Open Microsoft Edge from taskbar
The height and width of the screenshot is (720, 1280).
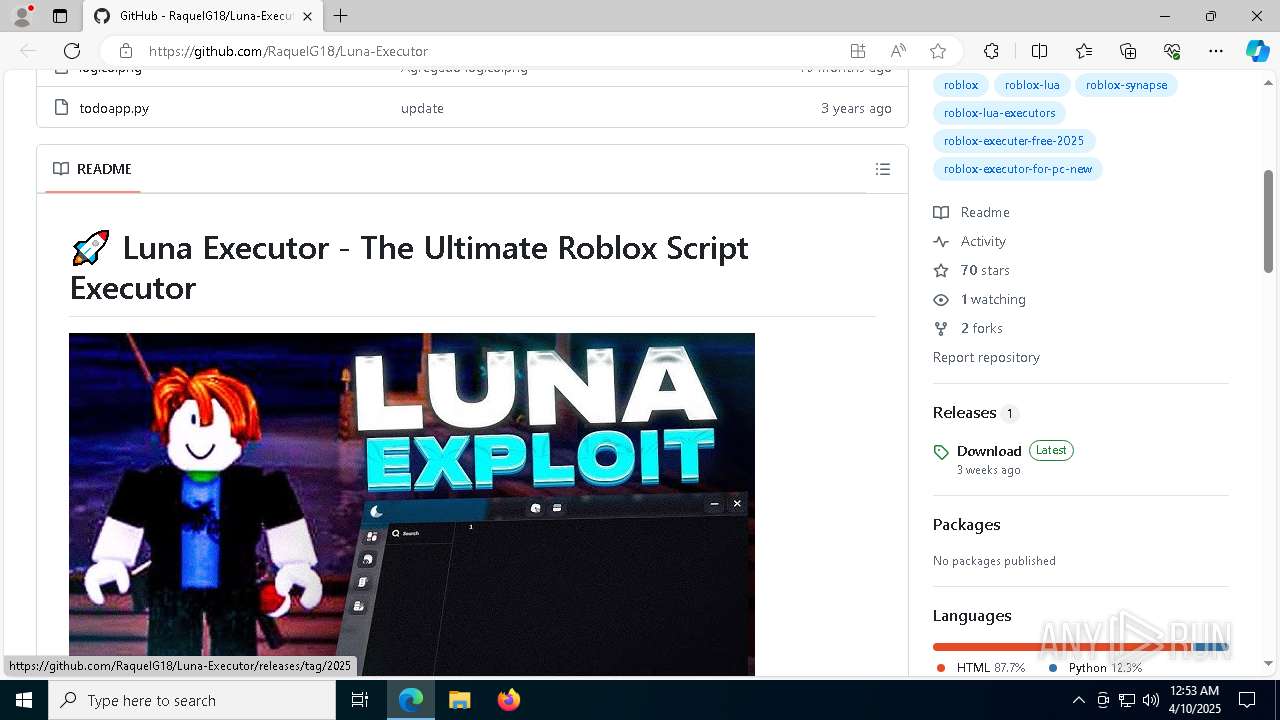(411, 700)
